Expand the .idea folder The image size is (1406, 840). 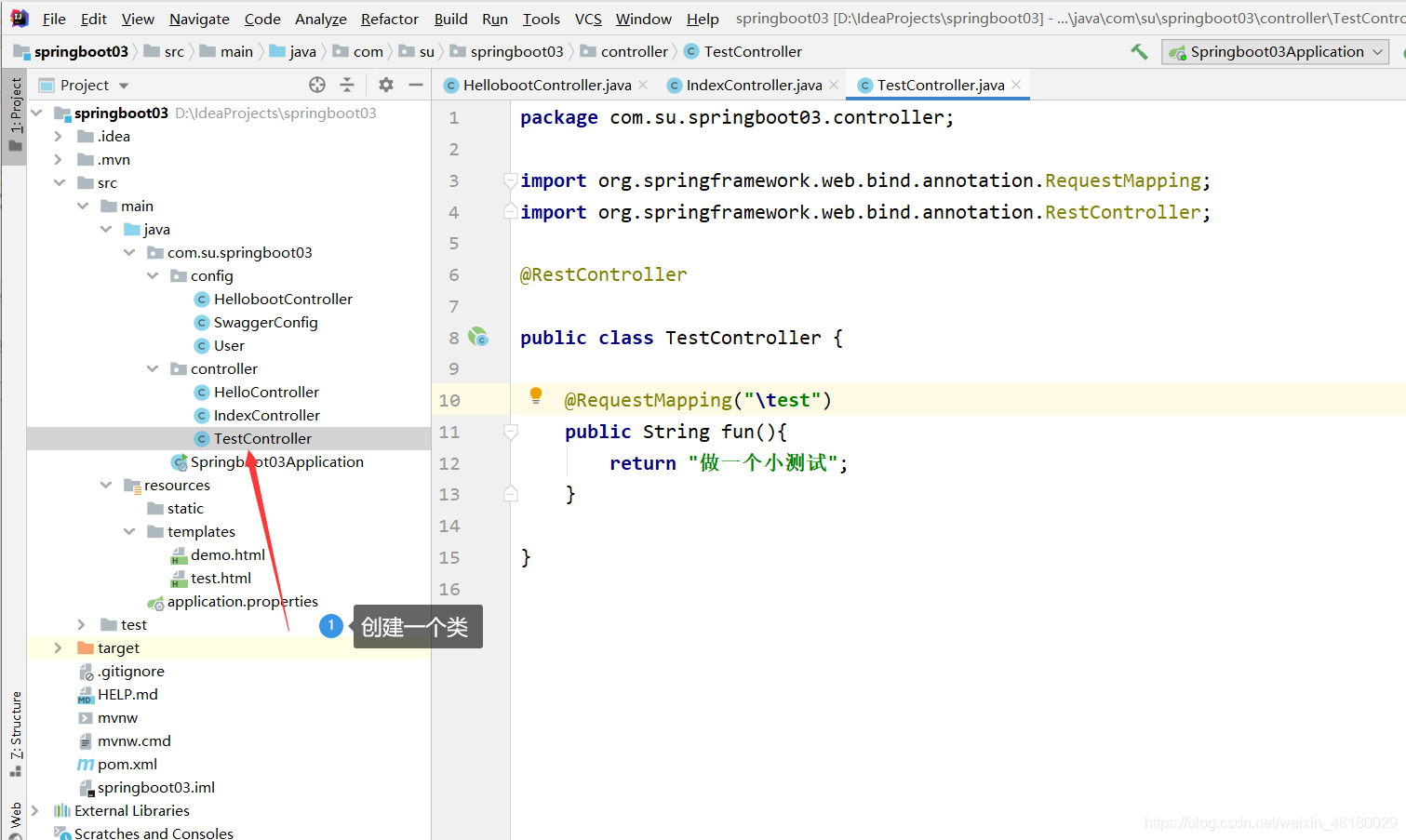tap(59, 136)
